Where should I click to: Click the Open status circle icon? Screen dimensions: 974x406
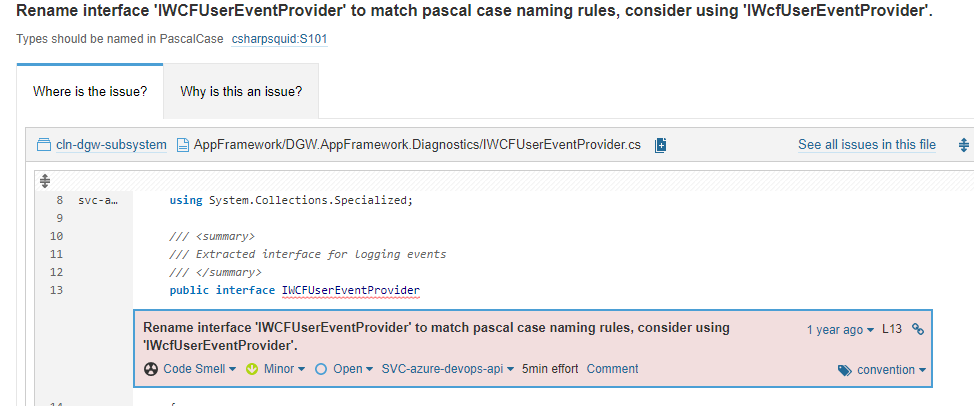click(x=321, y=369)
